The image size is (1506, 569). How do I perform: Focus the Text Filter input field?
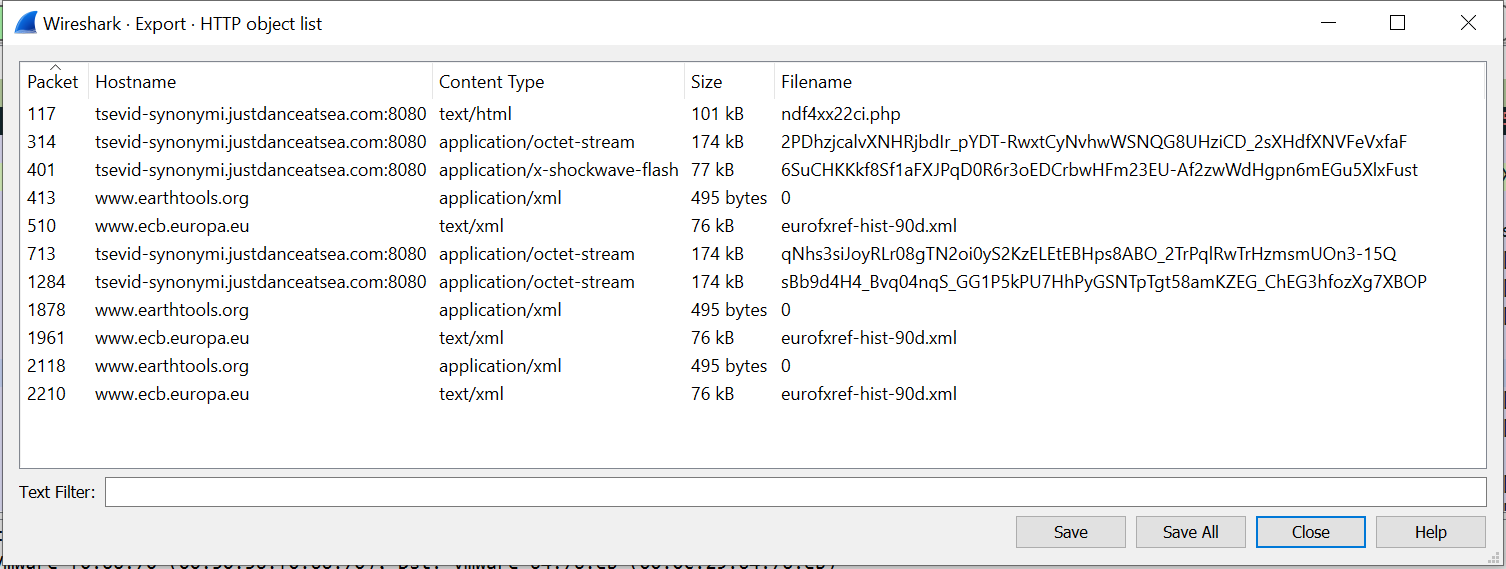tap(795, 492)
